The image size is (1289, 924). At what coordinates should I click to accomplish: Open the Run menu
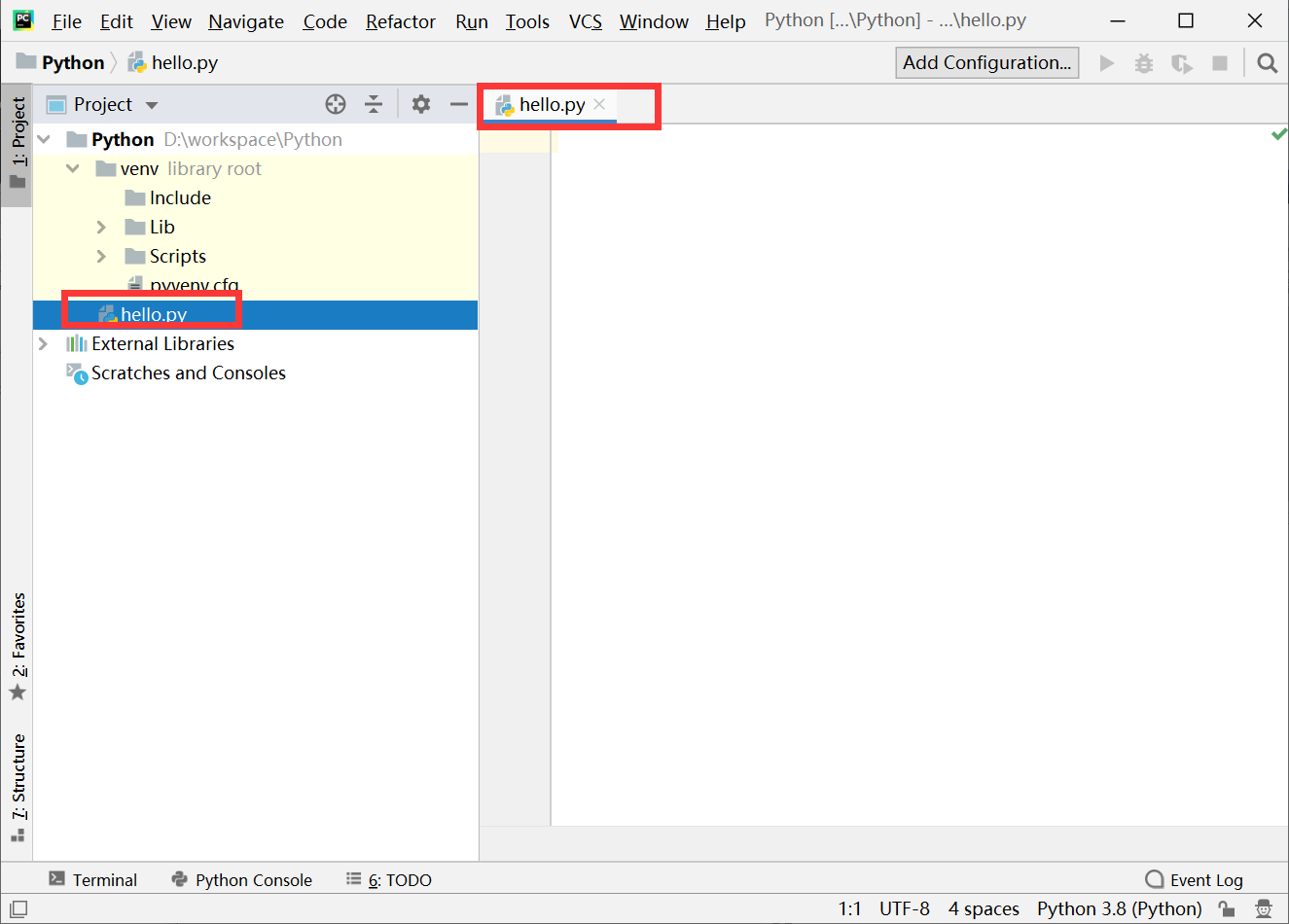point(471,21)
